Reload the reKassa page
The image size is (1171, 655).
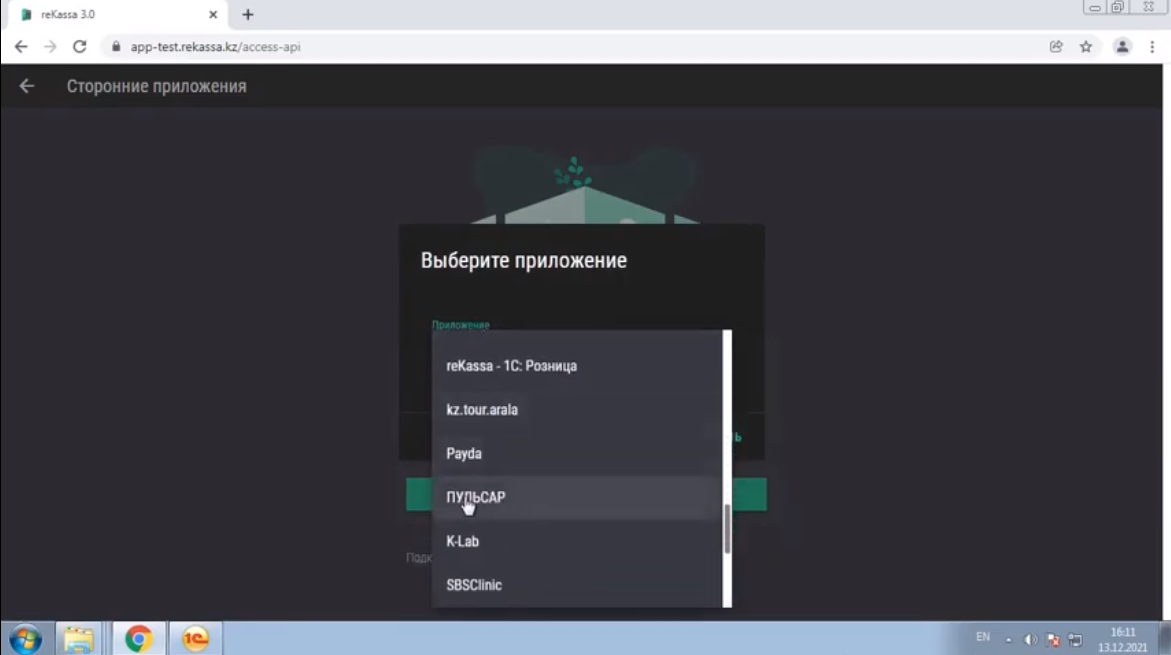[79, 46]
